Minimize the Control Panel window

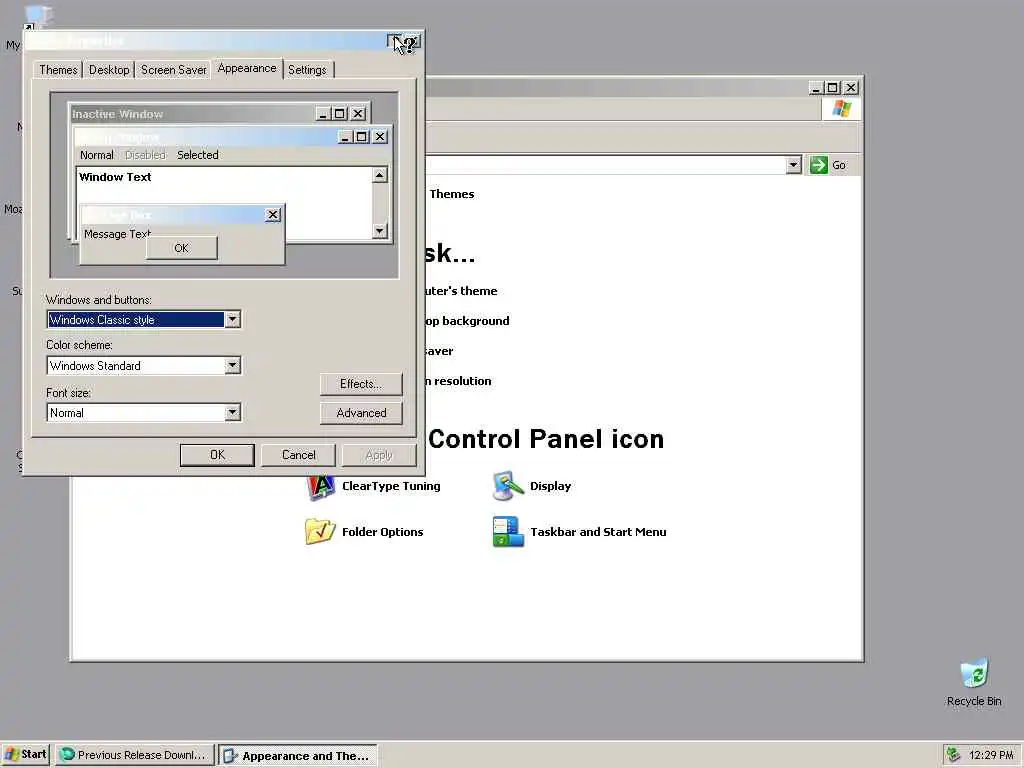(x=816, y=88)
